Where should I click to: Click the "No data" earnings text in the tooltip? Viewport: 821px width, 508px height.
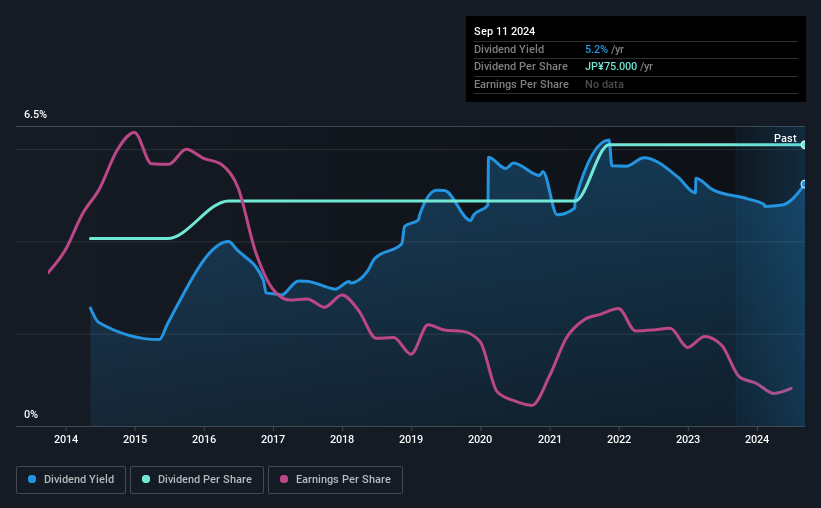pyautogui.click(x=605, y=84)
